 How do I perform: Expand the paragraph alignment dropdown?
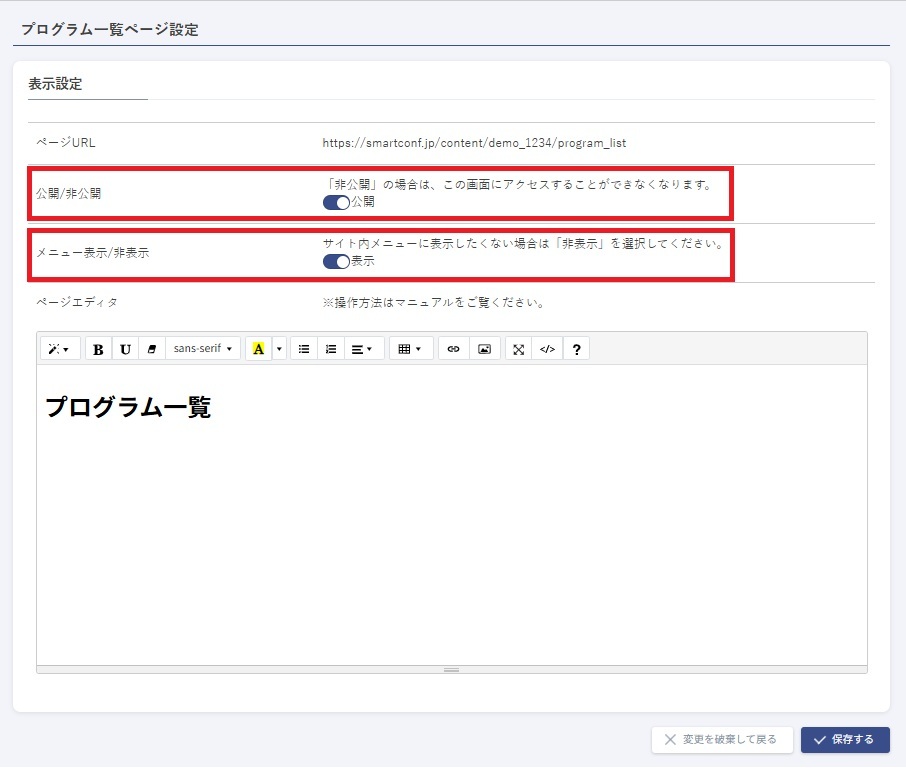[x=362, y=349]
